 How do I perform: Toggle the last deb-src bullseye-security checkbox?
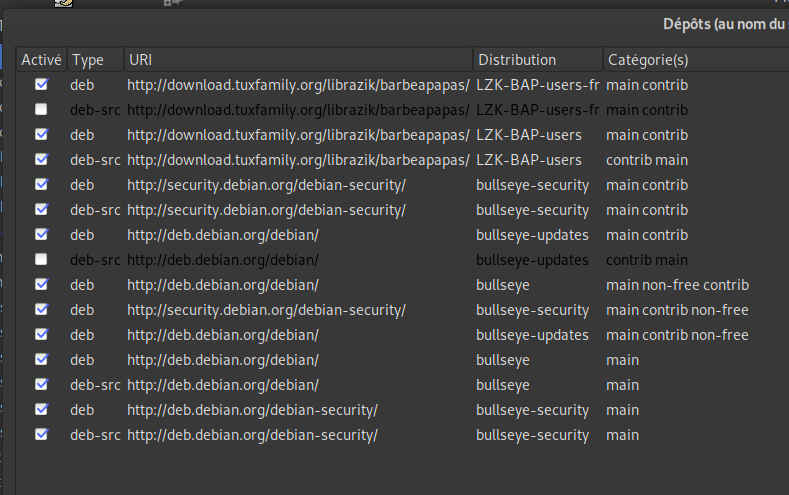tap(41, 435)
